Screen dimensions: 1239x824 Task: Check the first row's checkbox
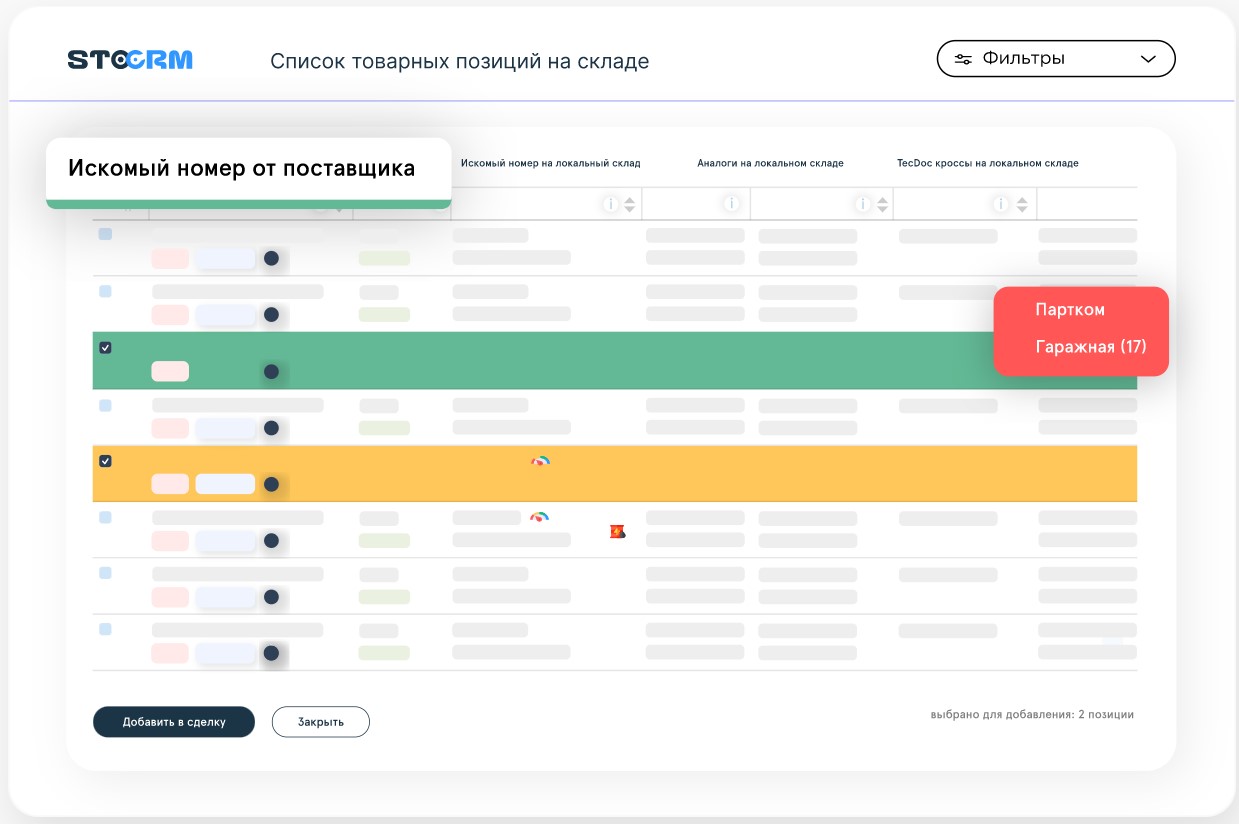[105, 234]
